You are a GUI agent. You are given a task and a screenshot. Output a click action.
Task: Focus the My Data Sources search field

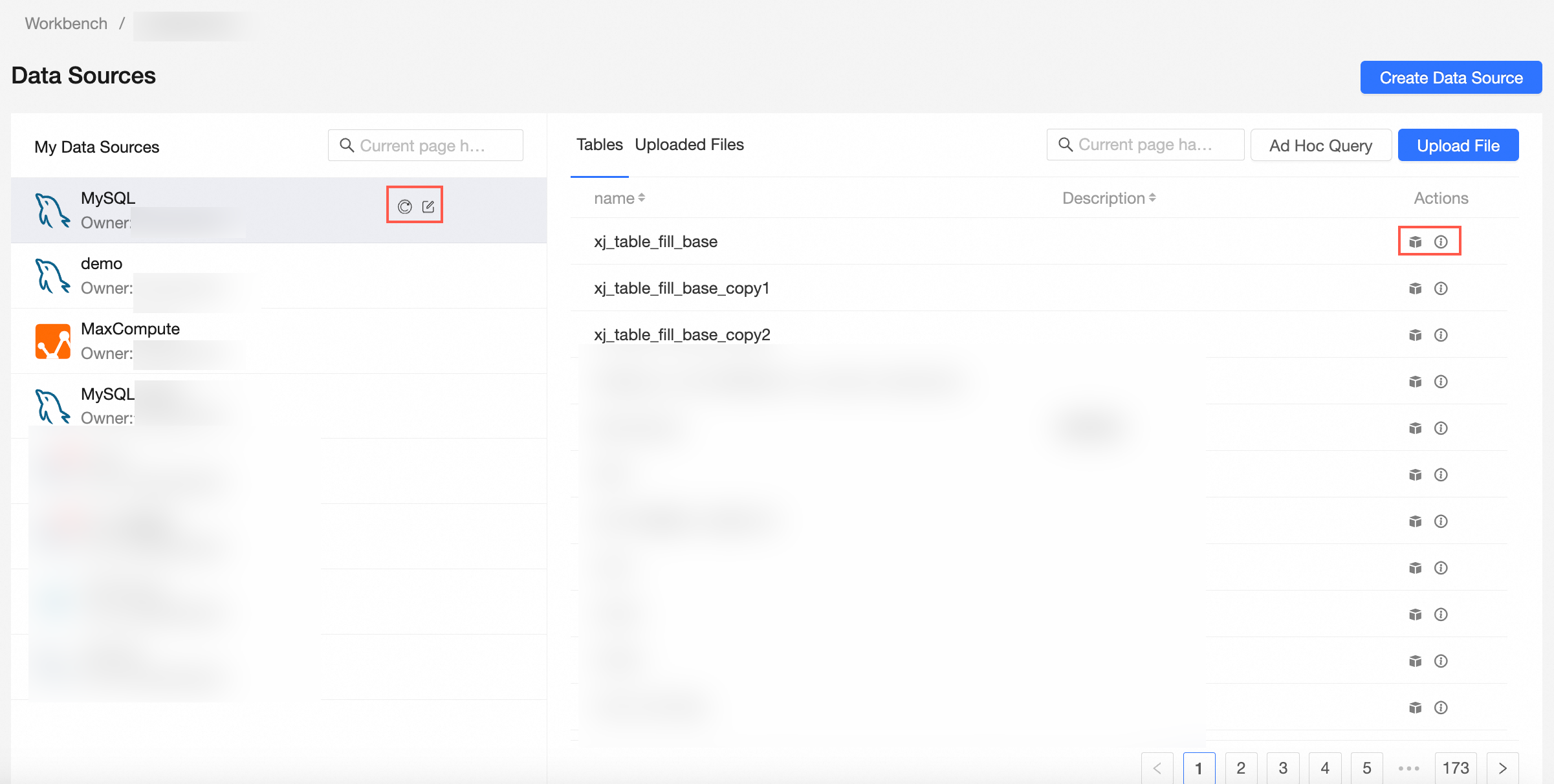[x=426, y=146]
